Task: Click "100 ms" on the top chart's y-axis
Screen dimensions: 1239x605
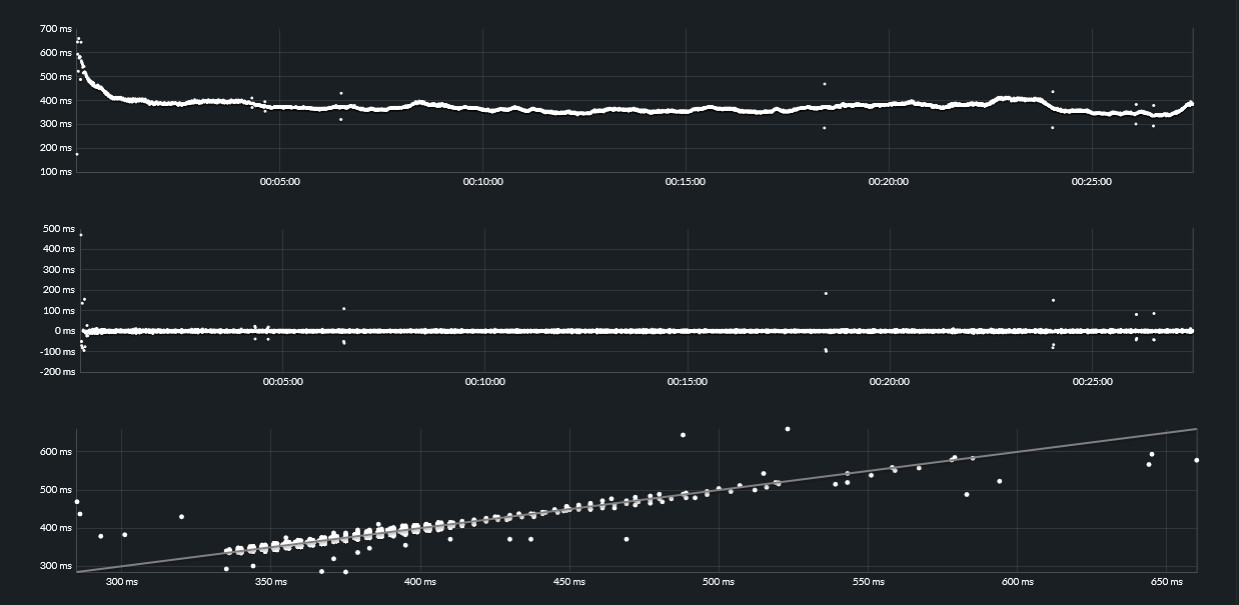Action: (x=56, y=172)
